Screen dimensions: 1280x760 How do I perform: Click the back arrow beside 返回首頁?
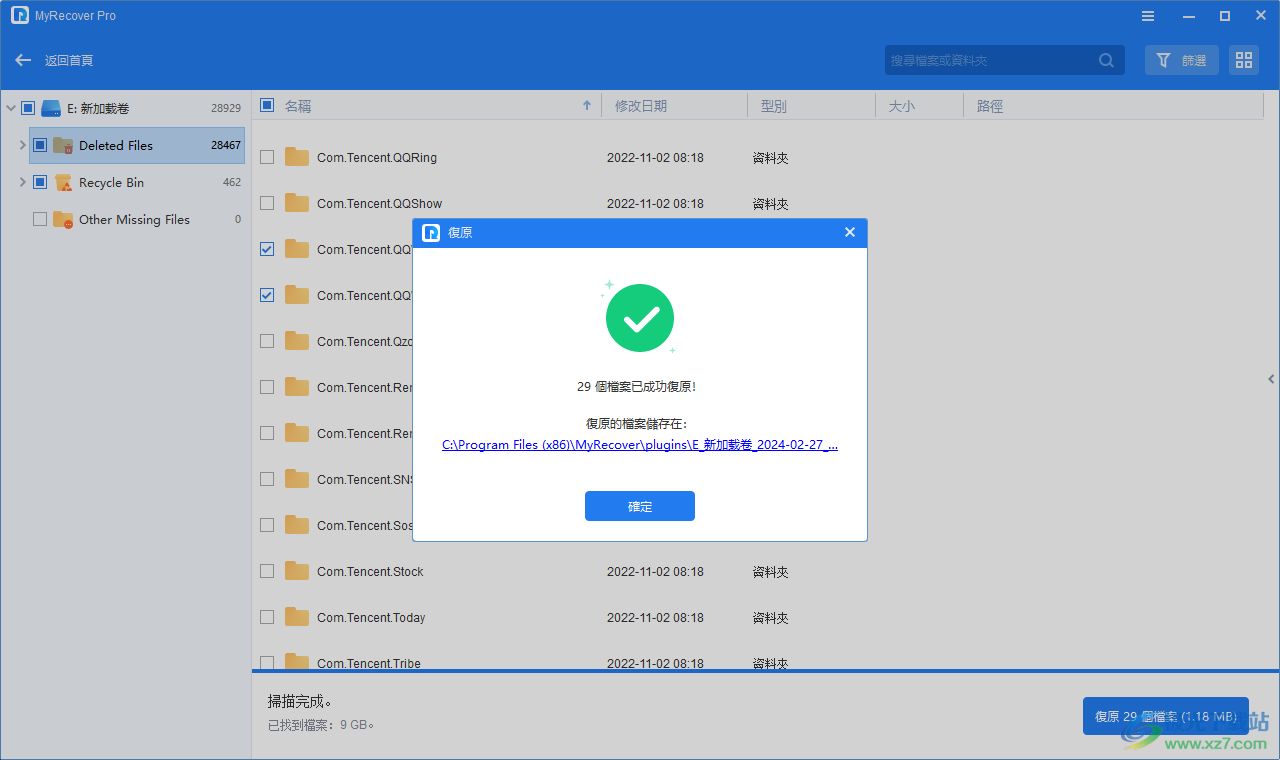22,60
